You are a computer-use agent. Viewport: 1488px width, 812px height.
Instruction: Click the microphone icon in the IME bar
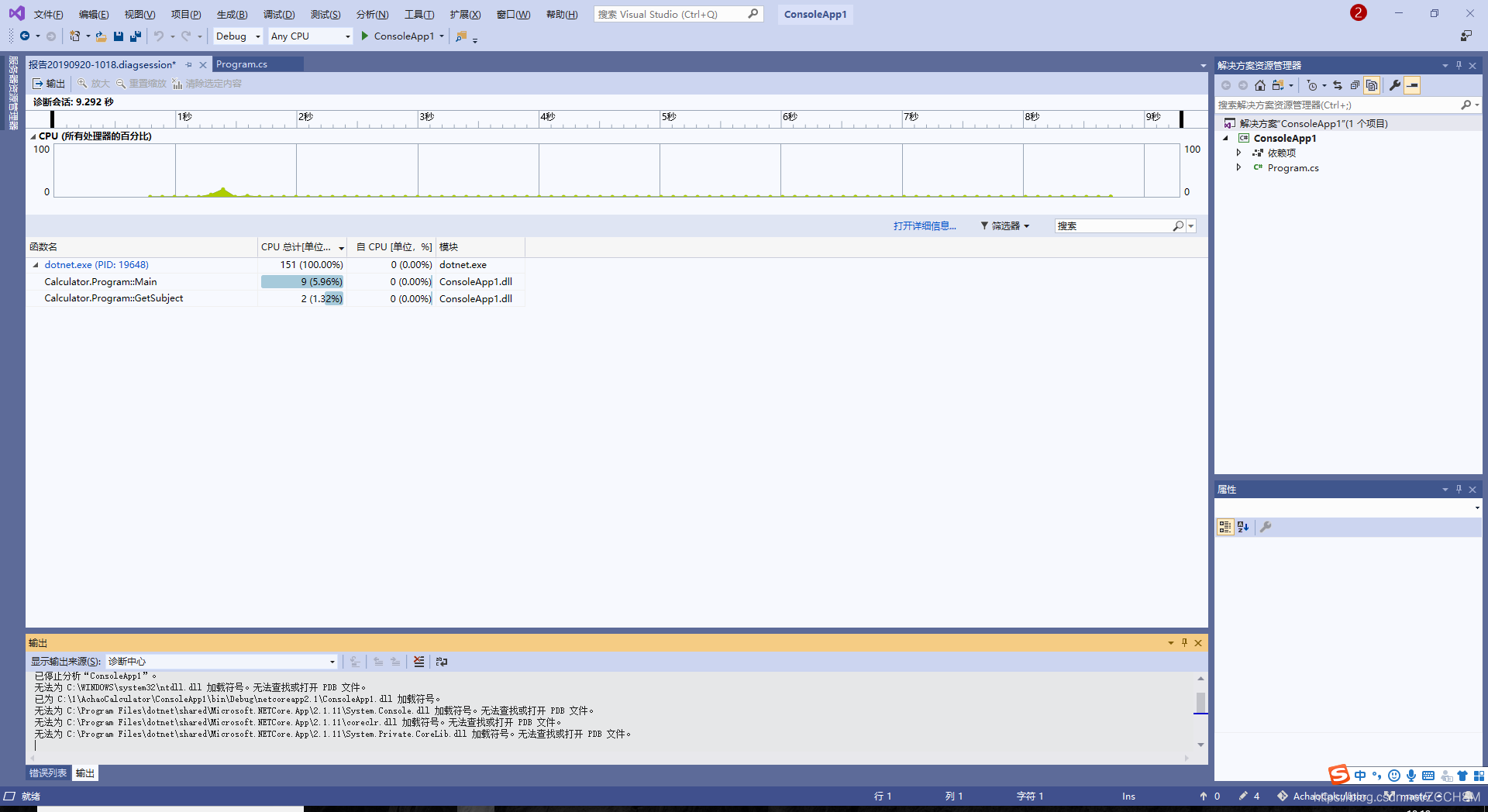pos(1411,776)
